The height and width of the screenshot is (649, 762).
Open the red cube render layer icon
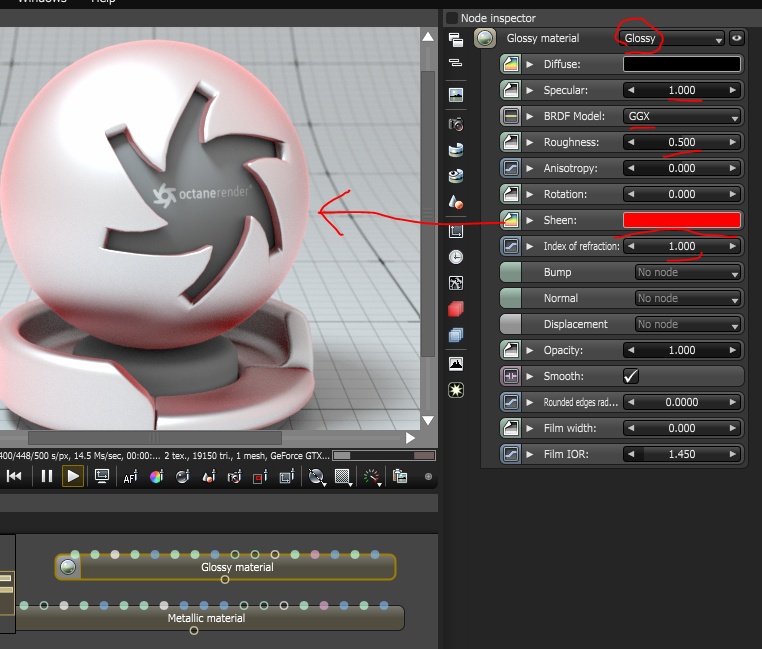pyautogui.click(x=456, y=309)
